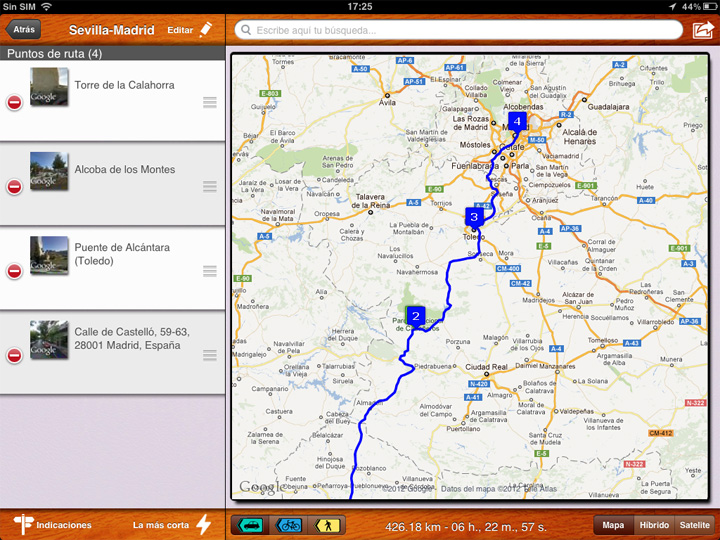Remove Puente de Alcántara red minus icon
This screenshot has height=540, width=720.
click(x=14, y=271)
